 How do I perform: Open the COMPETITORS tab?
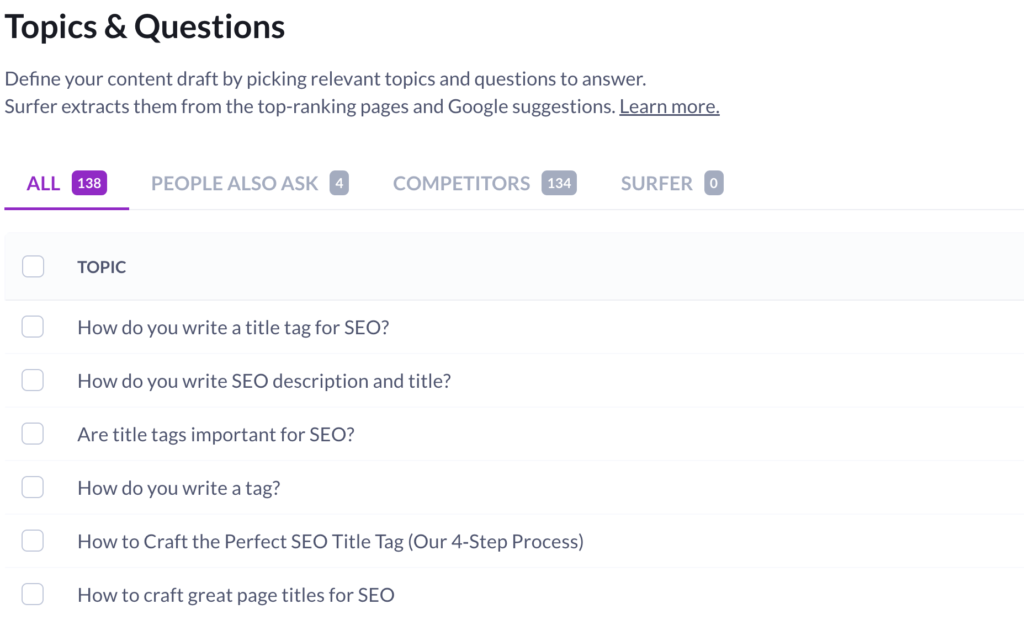pos(462,183)
